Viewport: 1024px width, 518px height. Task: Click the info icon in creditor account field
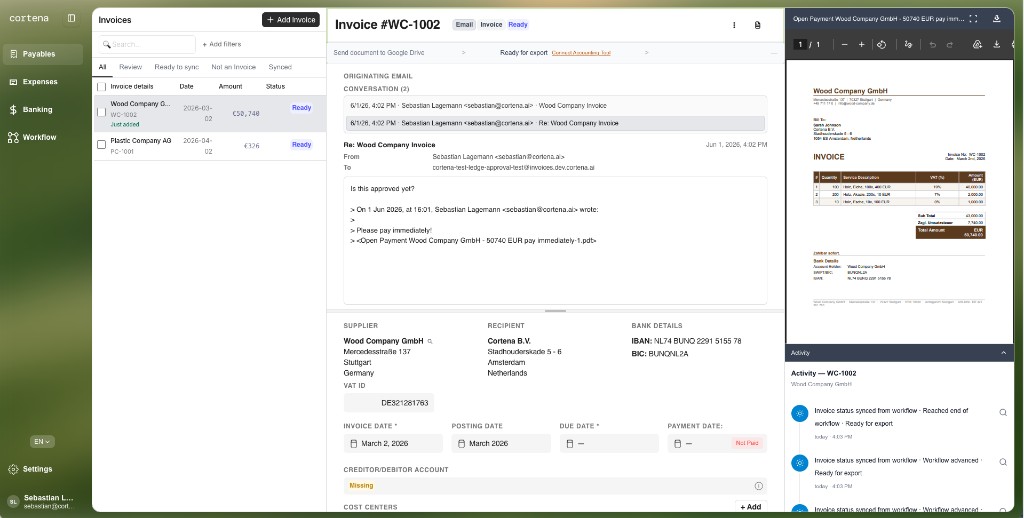coord(758,486)
